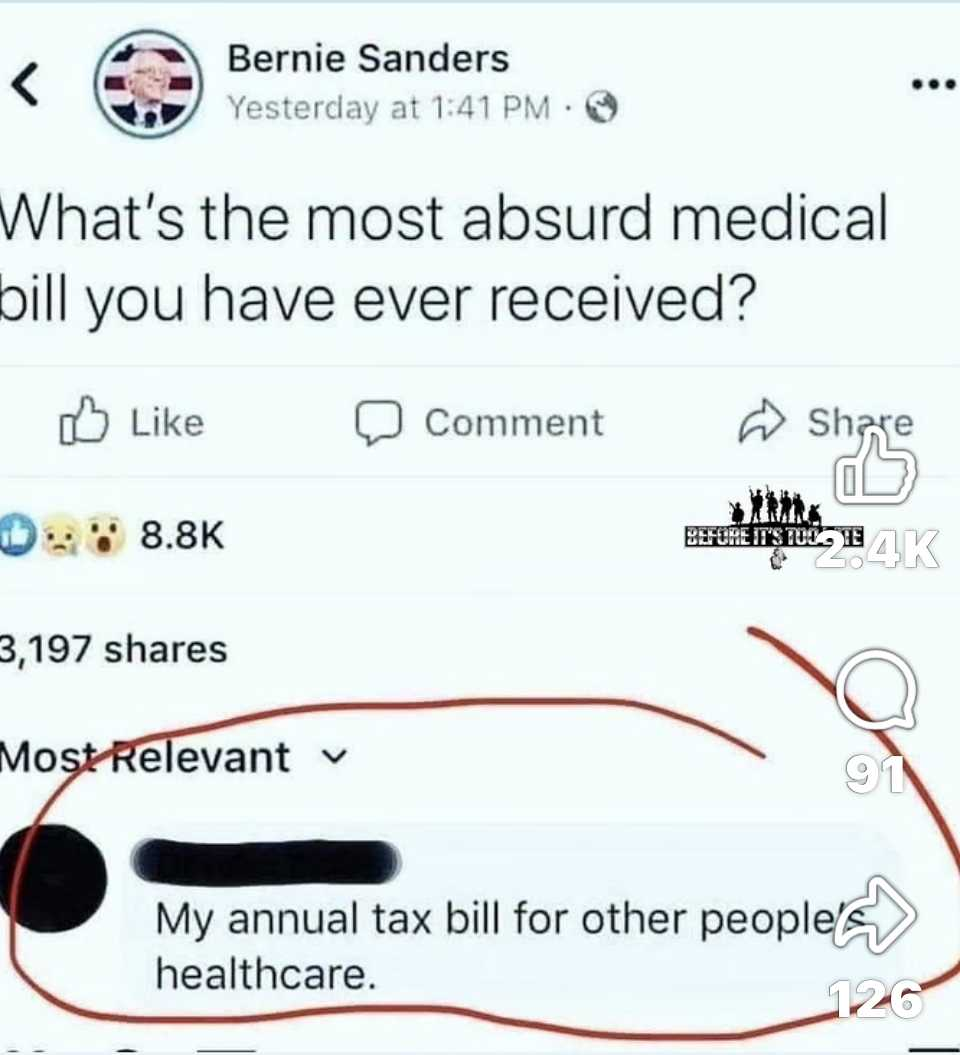Tap the white overlay share arrow icon
960x1055 pixels.
coord(877,915)
